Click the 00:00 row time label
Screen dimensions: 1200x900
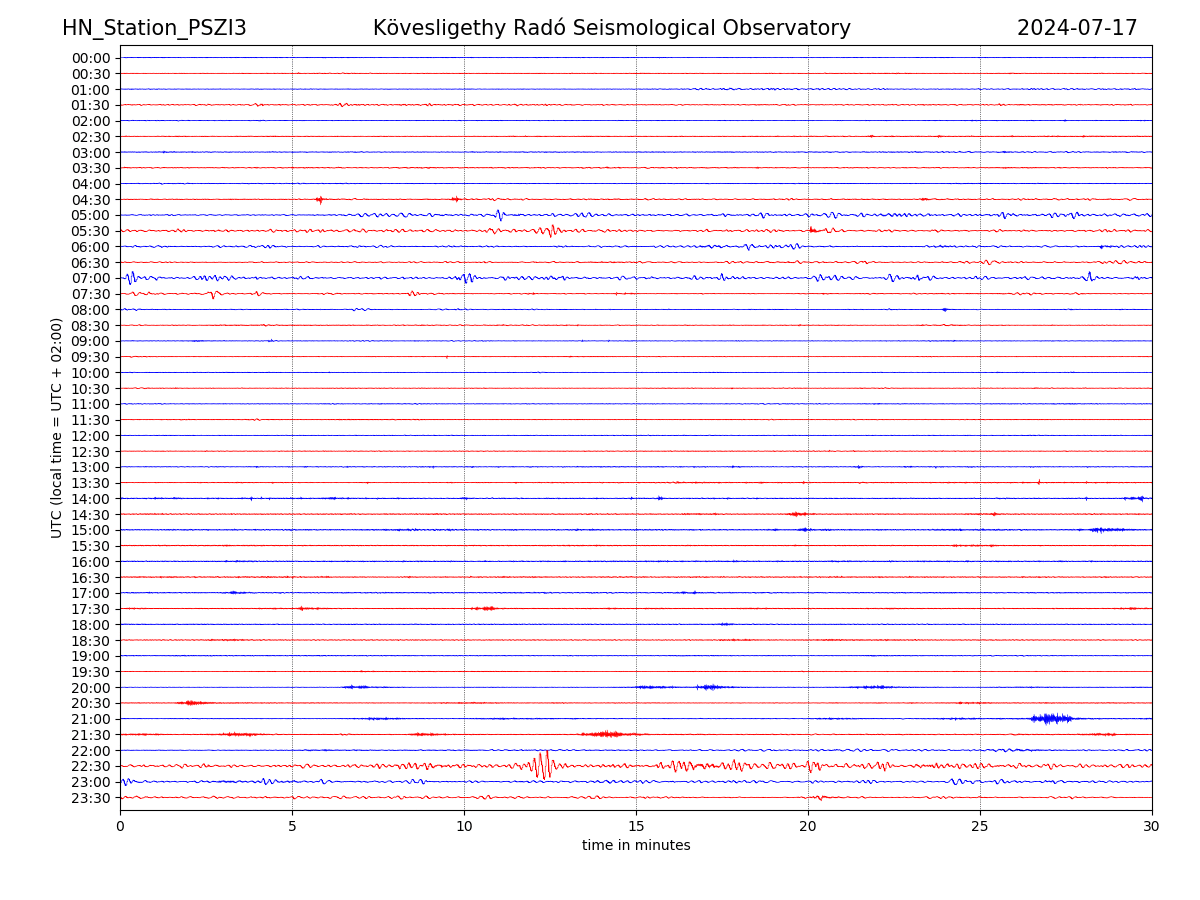[x=91, y=58]
